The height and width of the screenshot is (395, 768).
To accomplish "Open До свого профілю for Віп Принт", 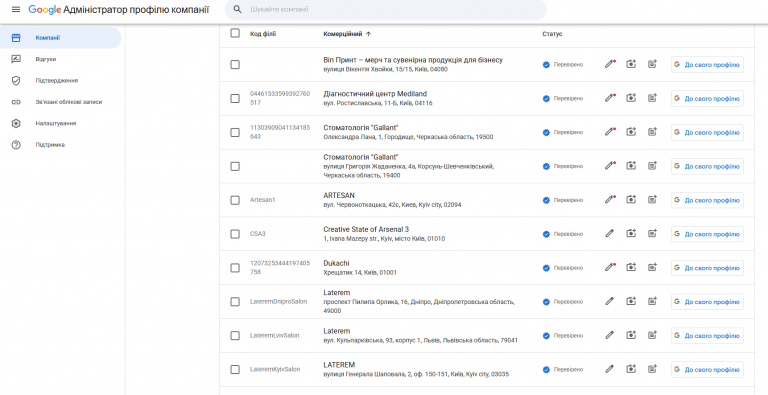I will tap(707, 64).
